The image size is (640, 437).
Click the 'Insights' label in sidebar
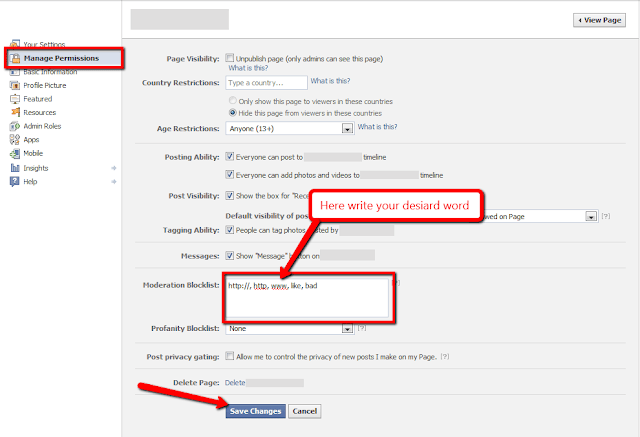[36, 168]
